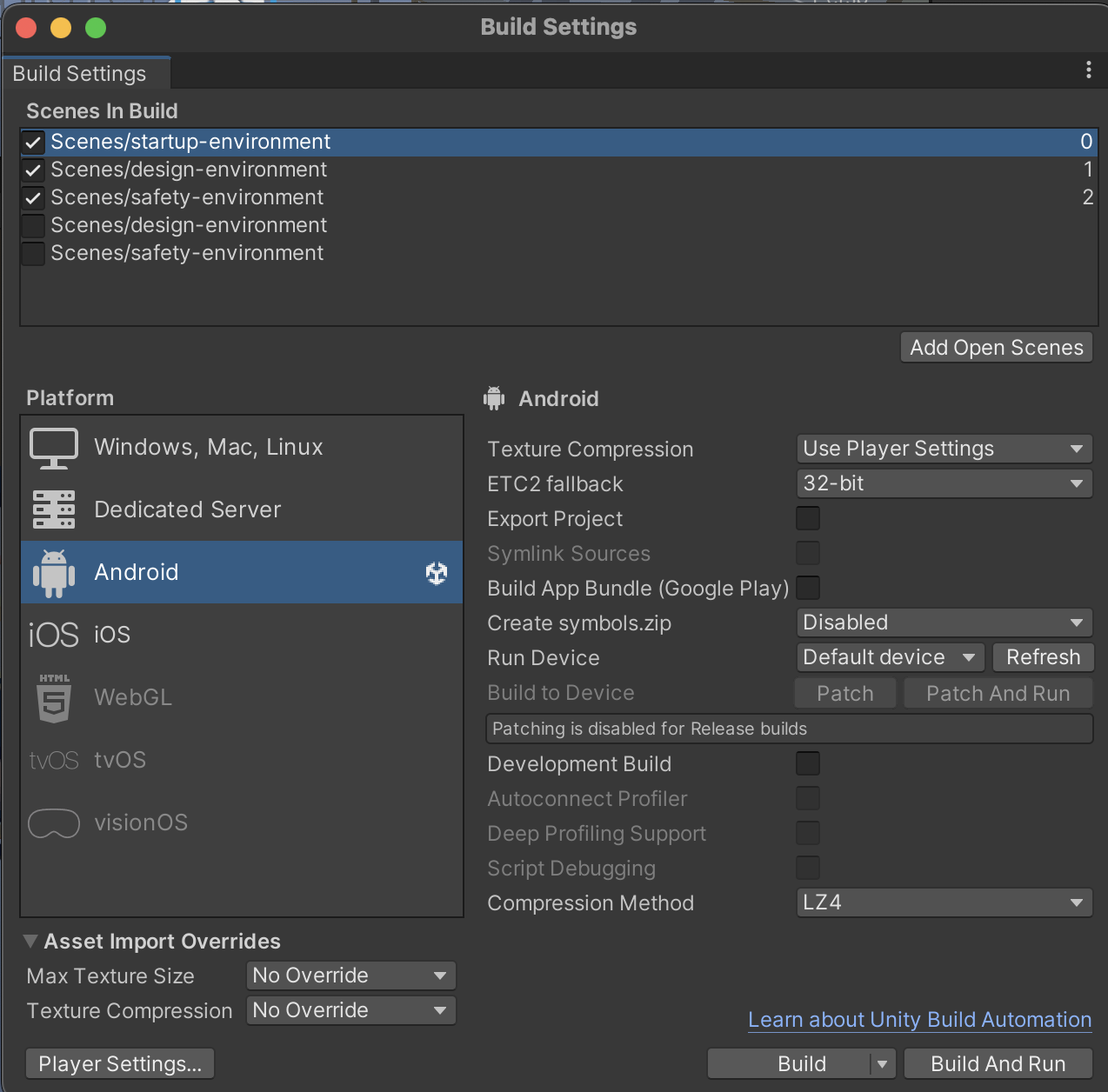Screen dimensions: 1108x1092
Task: Enable the Development Build checkbox
Action: coord(808,763)
